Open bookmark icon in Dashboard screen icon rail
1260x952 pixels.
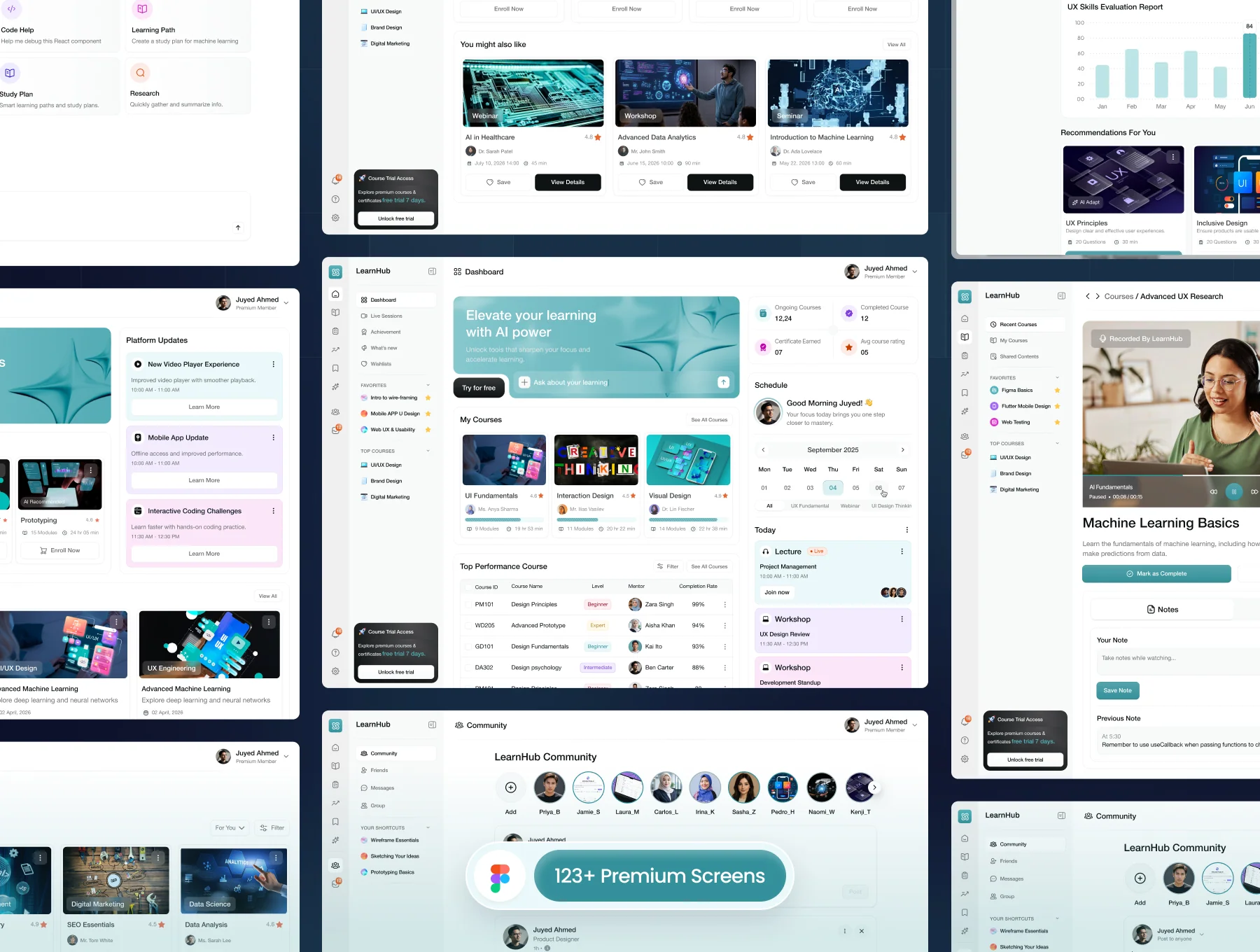tap(335, 368)
